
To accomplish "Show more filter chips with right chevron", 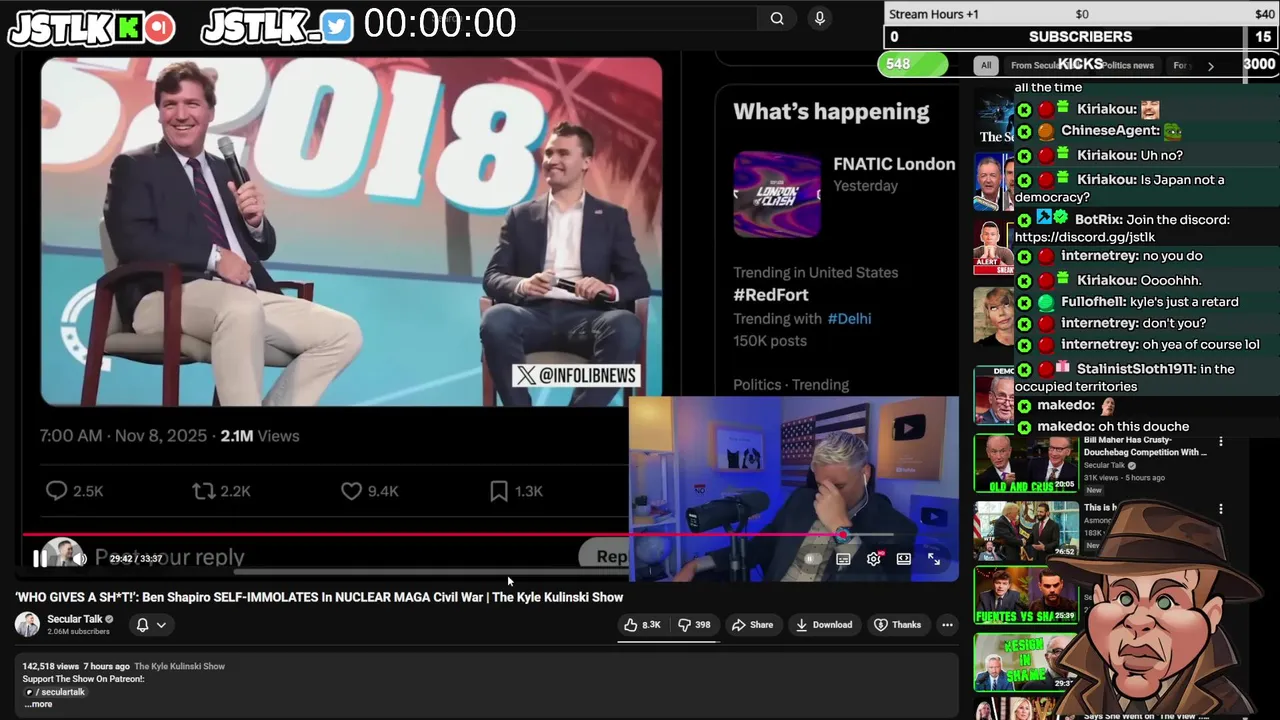I will click(1210, 66).
